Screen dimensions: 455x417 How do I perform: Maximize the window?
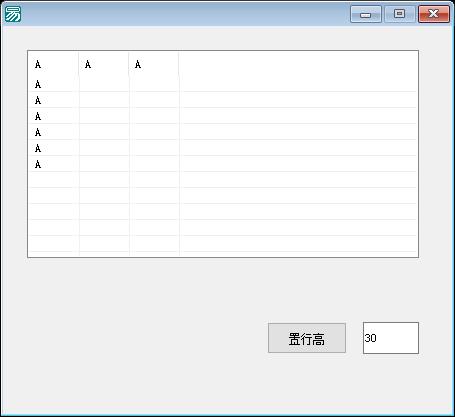click(x=399, y=14)
